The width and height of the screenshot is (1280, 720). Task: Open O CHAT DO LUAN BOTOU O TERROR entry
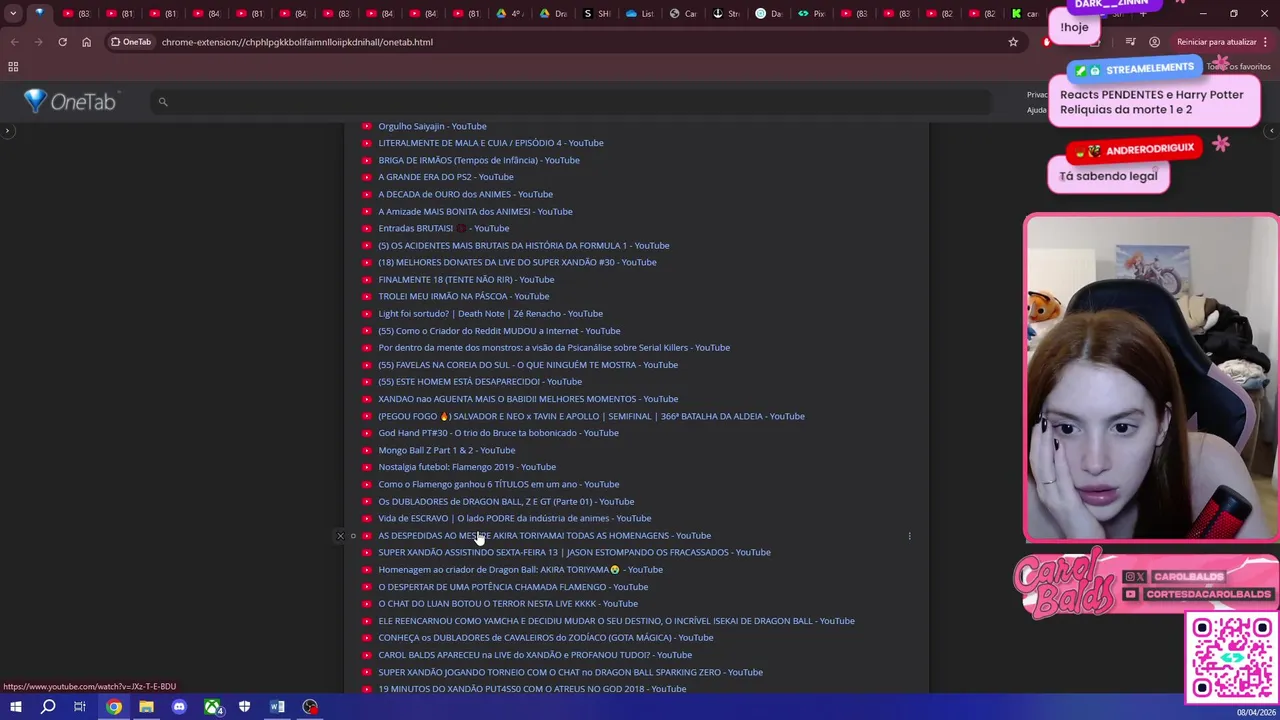(508, 603)
